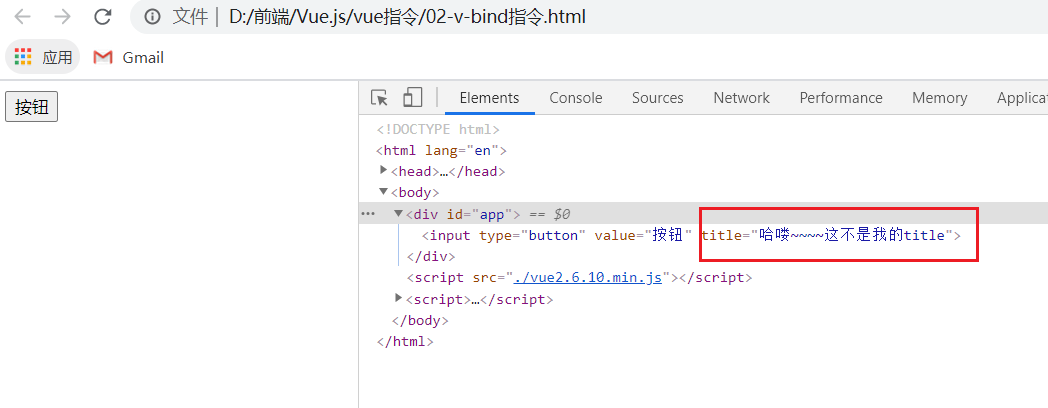
Task: Select the html lang="en" line
Action: tap(442, 150)
